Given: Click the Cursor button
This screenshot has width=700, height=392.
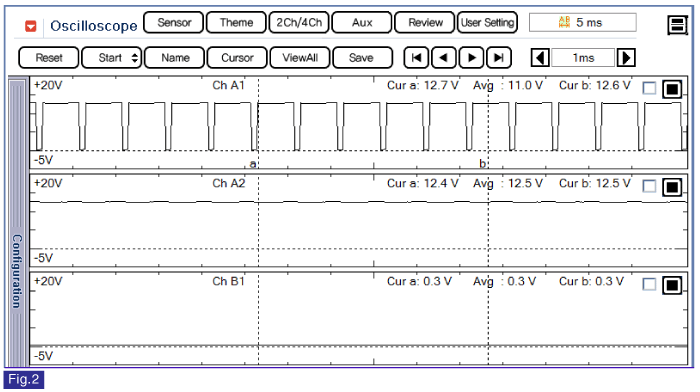Looking at the screenshot, I should (x=237, y=58).
